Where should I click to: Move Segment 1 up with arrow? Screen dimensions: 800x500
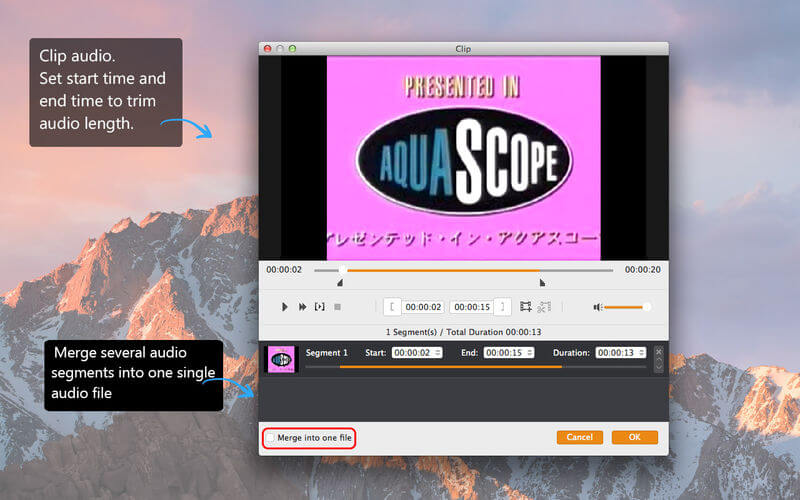click(659, 359)
